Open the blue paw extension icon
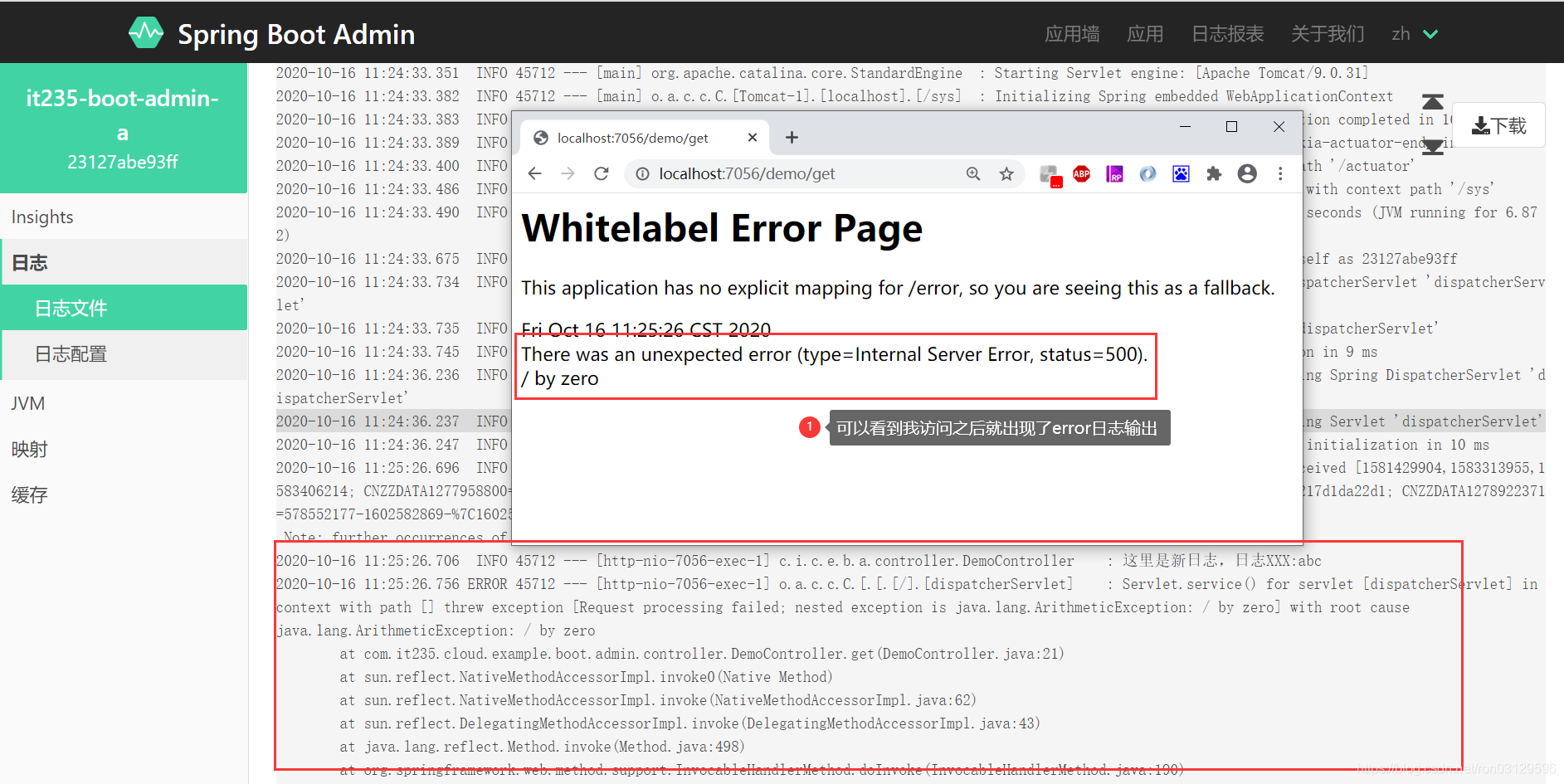 click(x=1181, y=173)
